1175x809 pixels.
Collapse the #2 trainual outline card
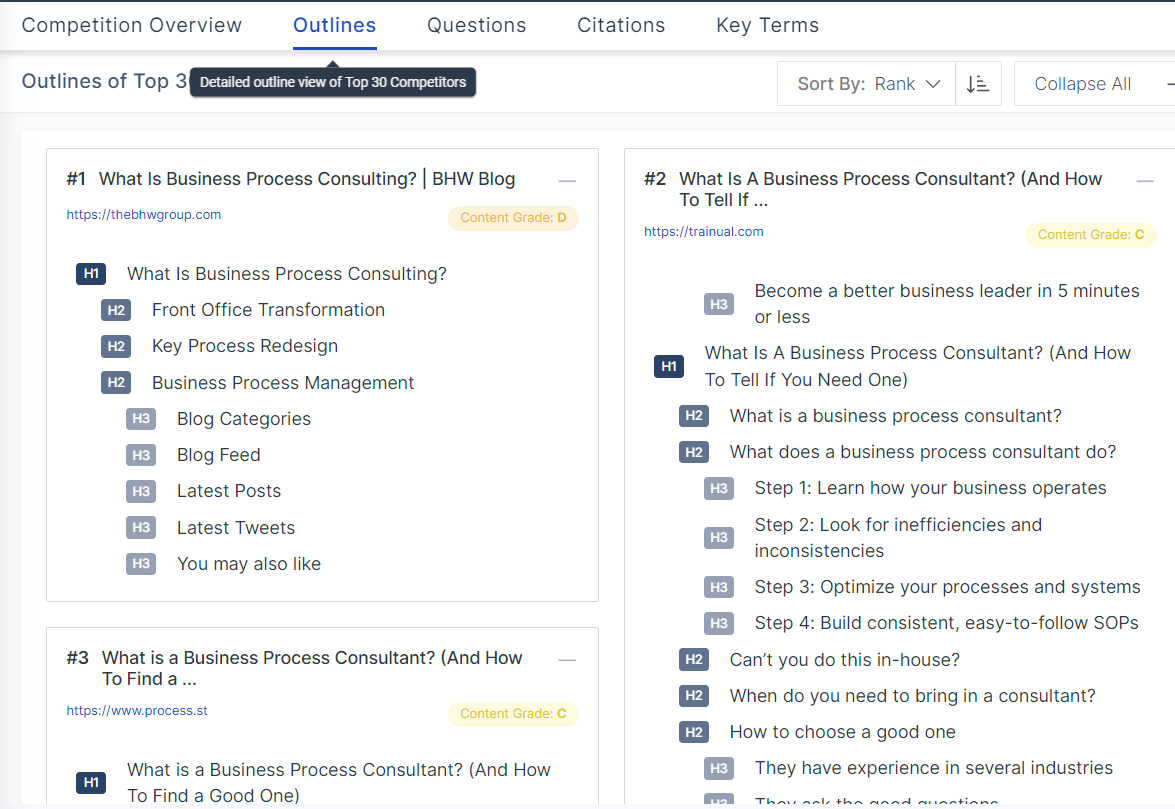[x=1146, y=181]
